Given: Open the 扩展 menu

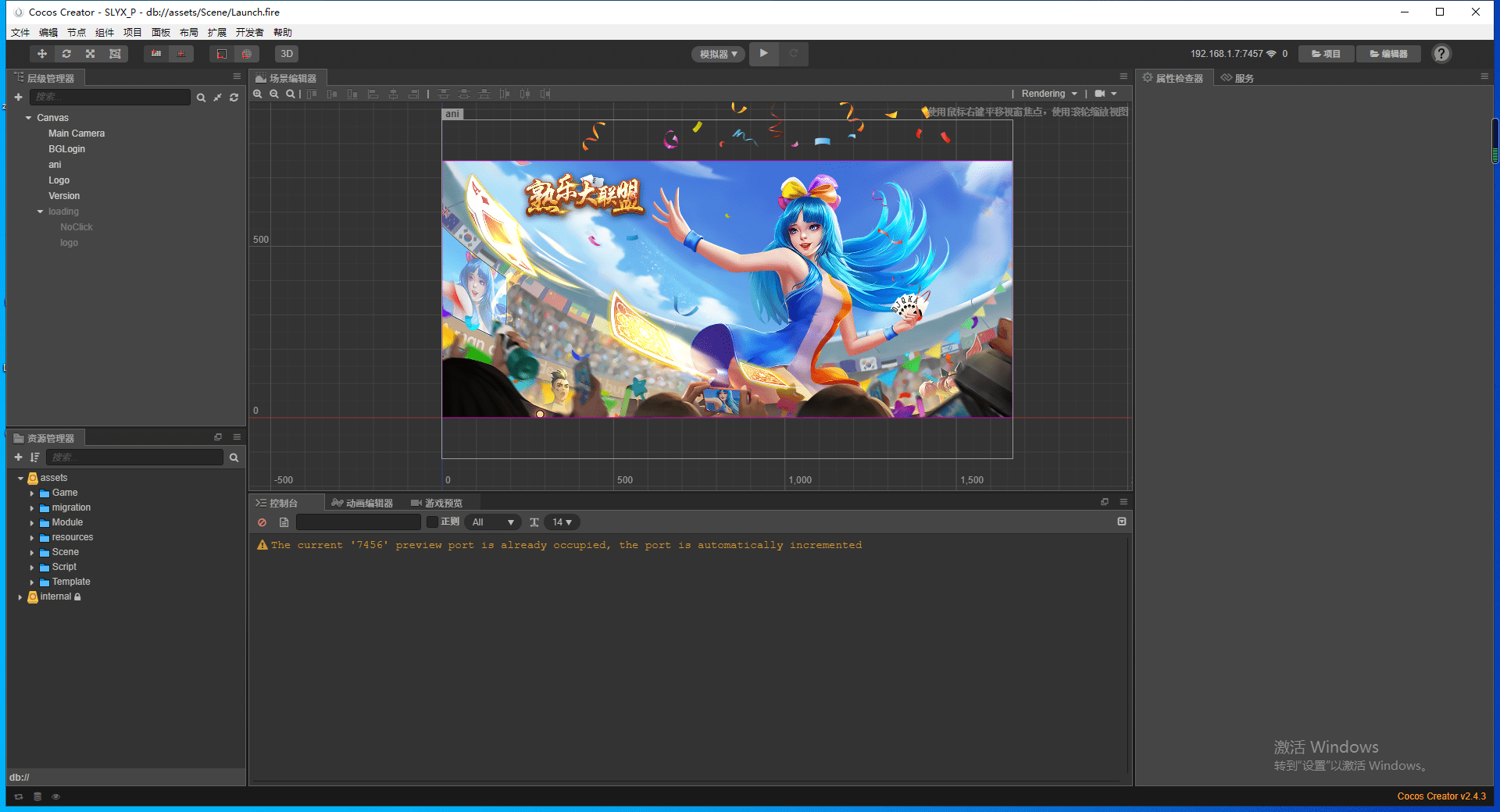Looking at the screenshot, I should [x=217, y=33].
